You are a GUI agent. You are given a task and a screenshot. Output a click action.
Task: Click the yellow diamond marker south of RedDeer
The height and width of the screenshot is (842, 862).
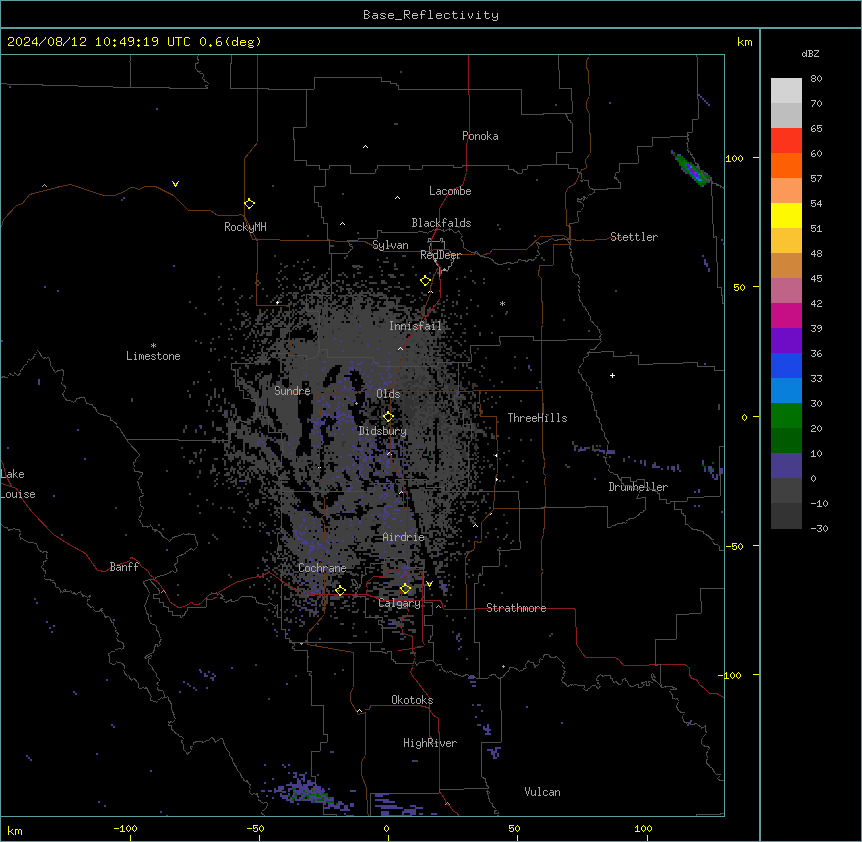point(426,281)
